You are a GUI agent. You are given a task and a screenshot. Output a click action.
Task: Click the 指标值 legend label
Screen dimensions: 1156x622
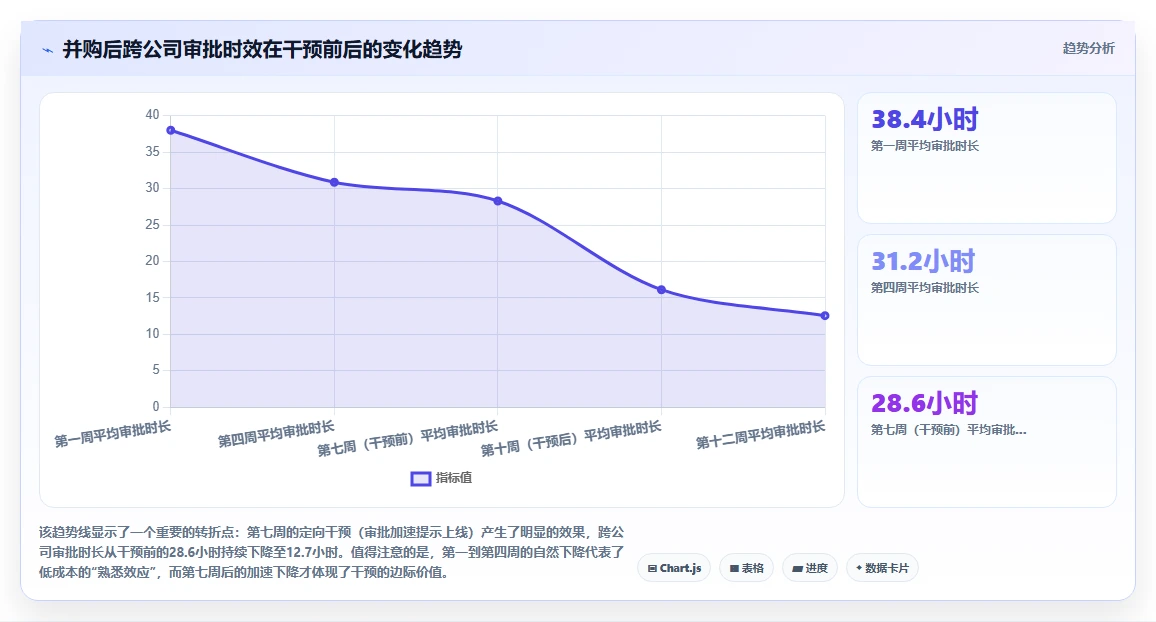[x=453, y=478]
